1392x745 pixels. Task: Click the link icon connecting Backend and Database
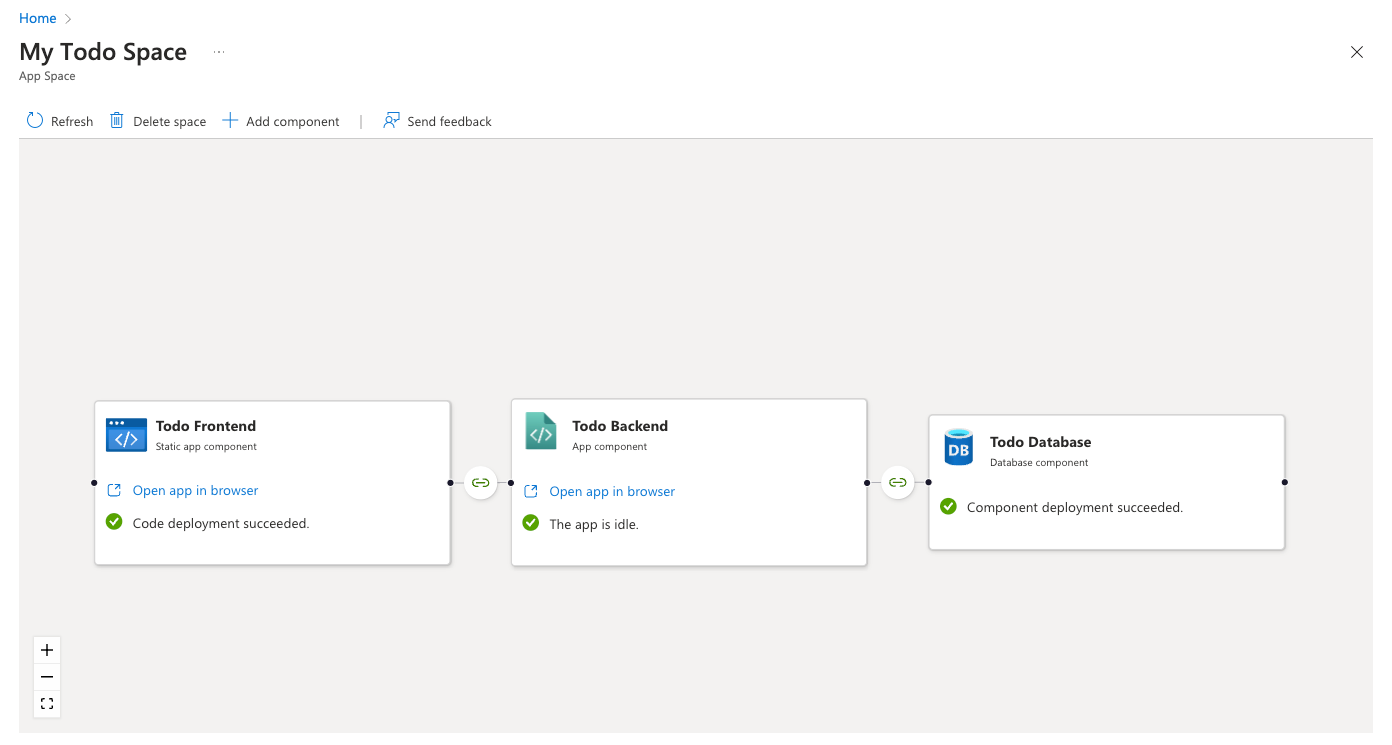coord(897,482)
